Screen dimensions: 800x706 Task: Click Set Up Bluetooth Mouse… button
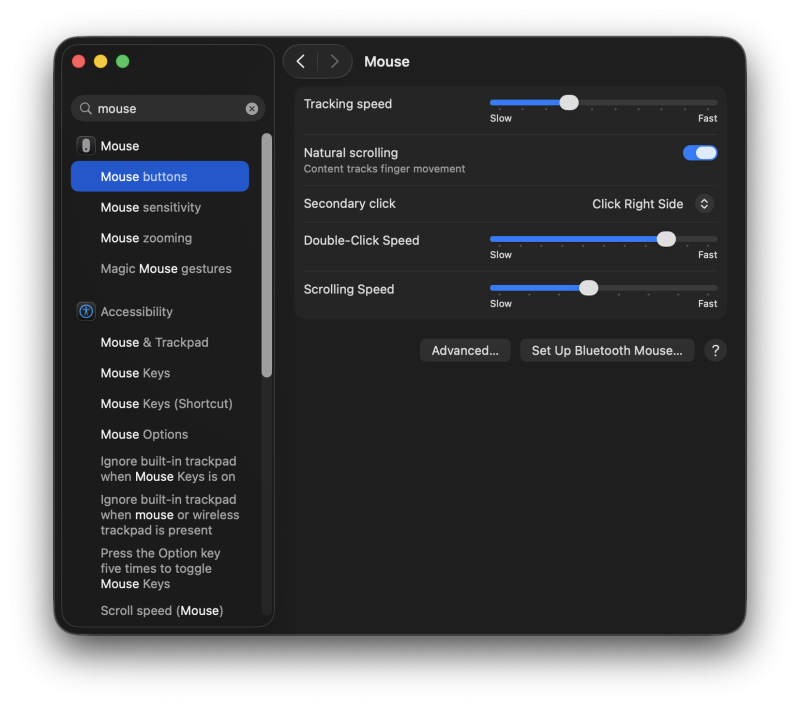pos(607,351)
